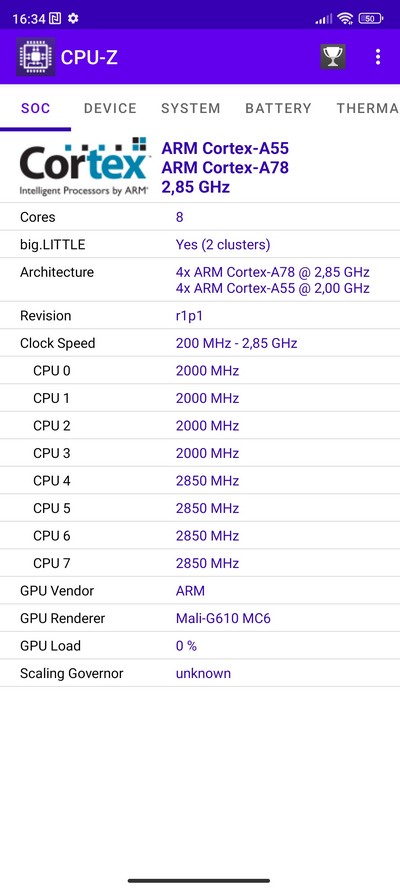Open the BATTERY tab

pos(278,108)
